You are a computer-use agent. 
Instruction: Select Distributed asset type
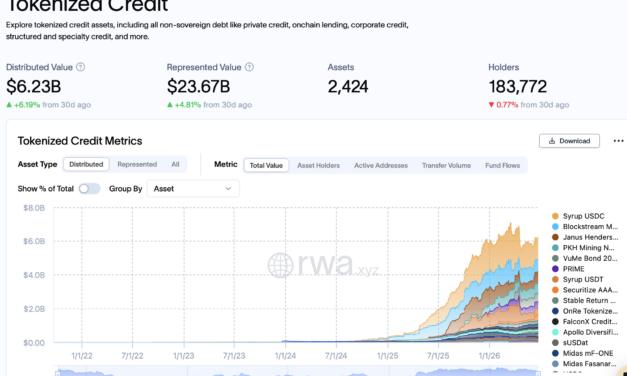(x=86, y=164)
